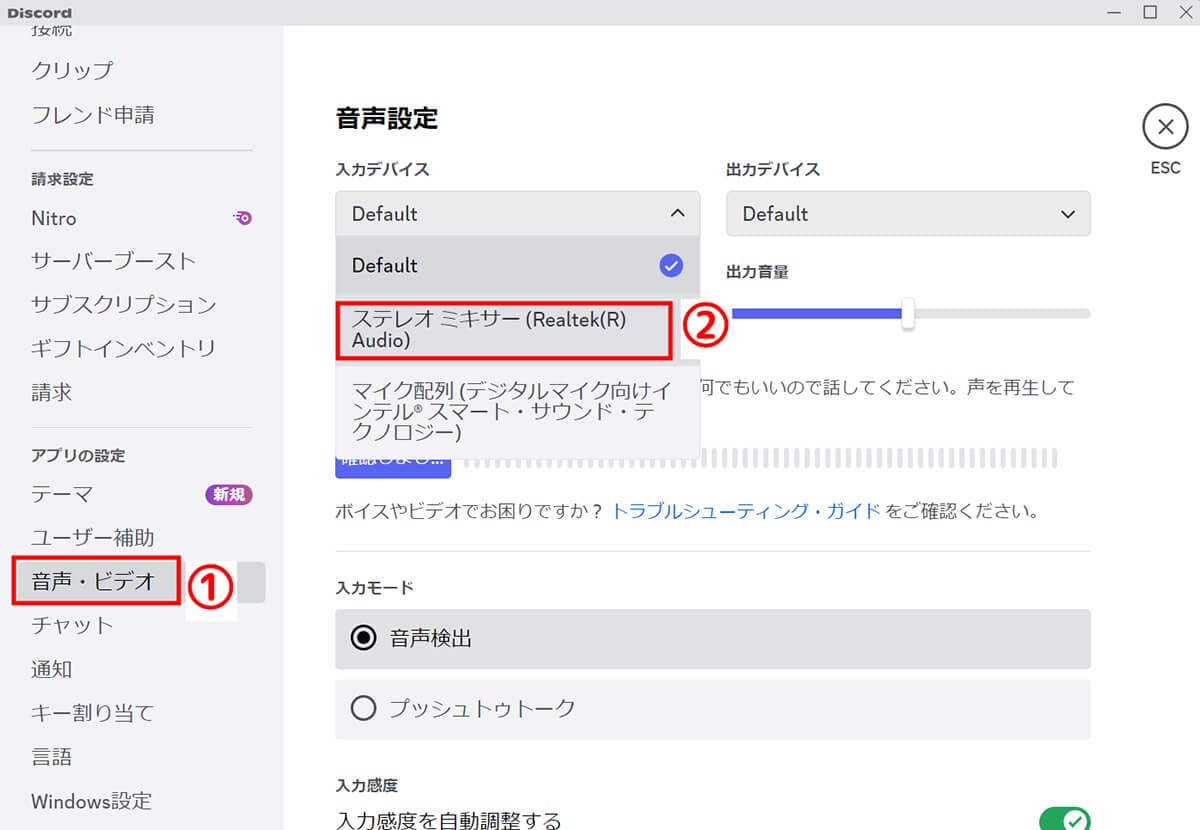Open ユーザー補助 settings
The height and width of the screenshot is (830, 1200).
[x=93, y=537]
